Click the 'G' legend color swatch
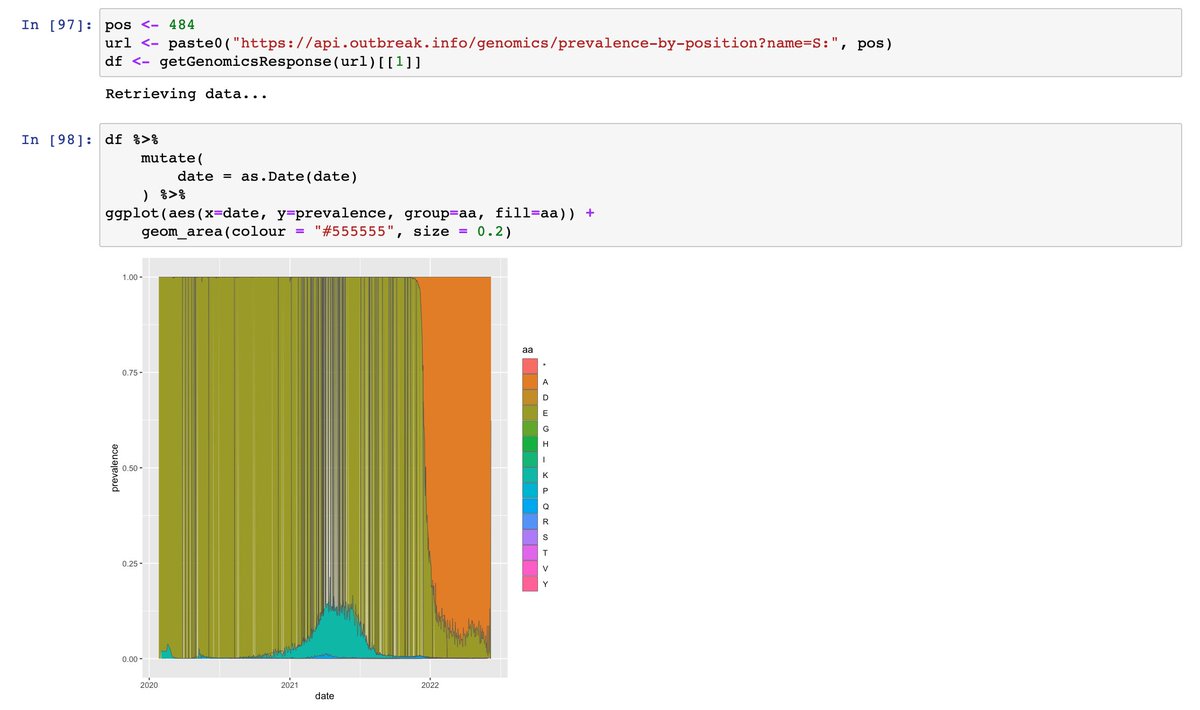 [x=530, y=428]
